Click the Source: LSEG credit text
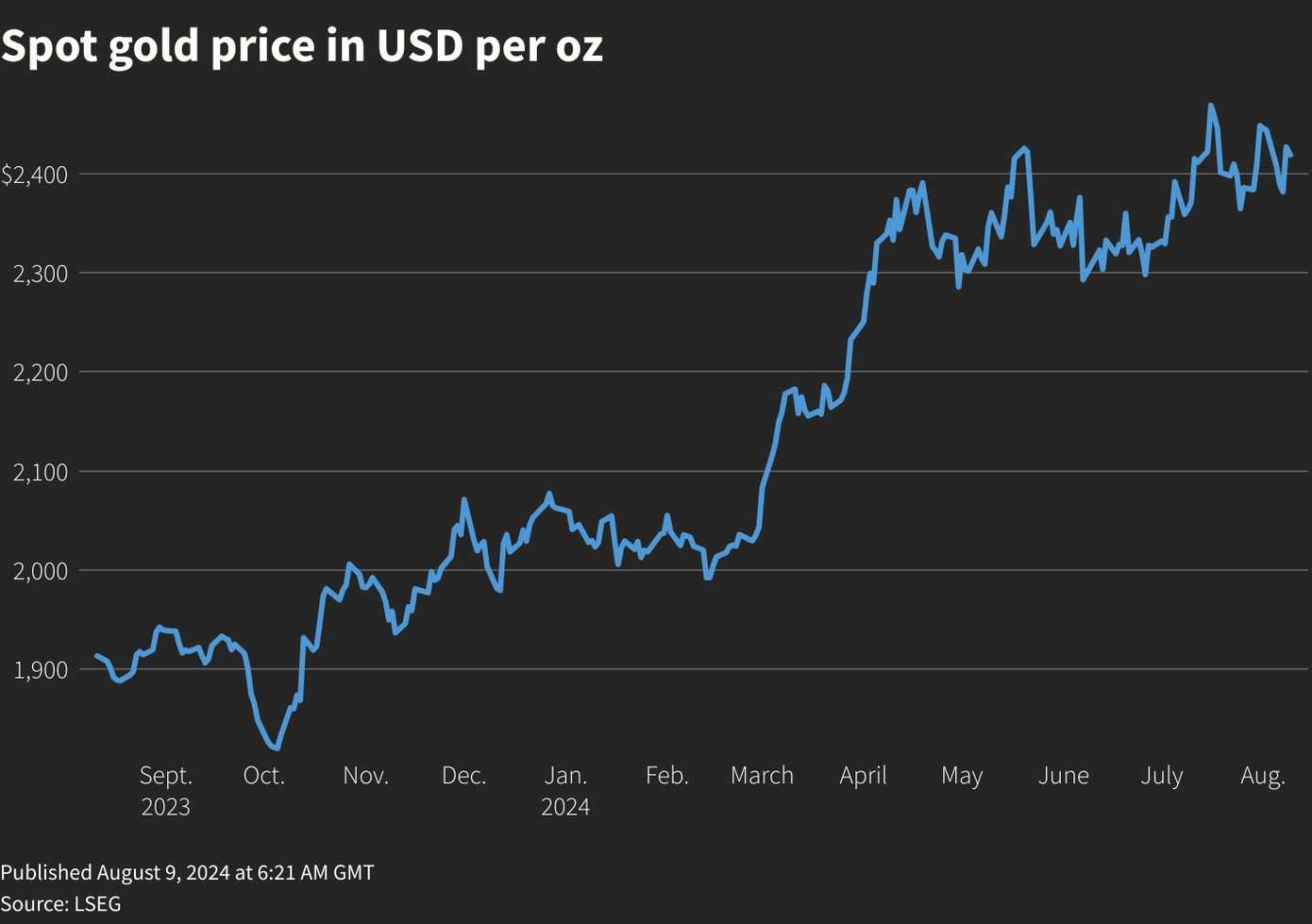 tap(61, 903)
